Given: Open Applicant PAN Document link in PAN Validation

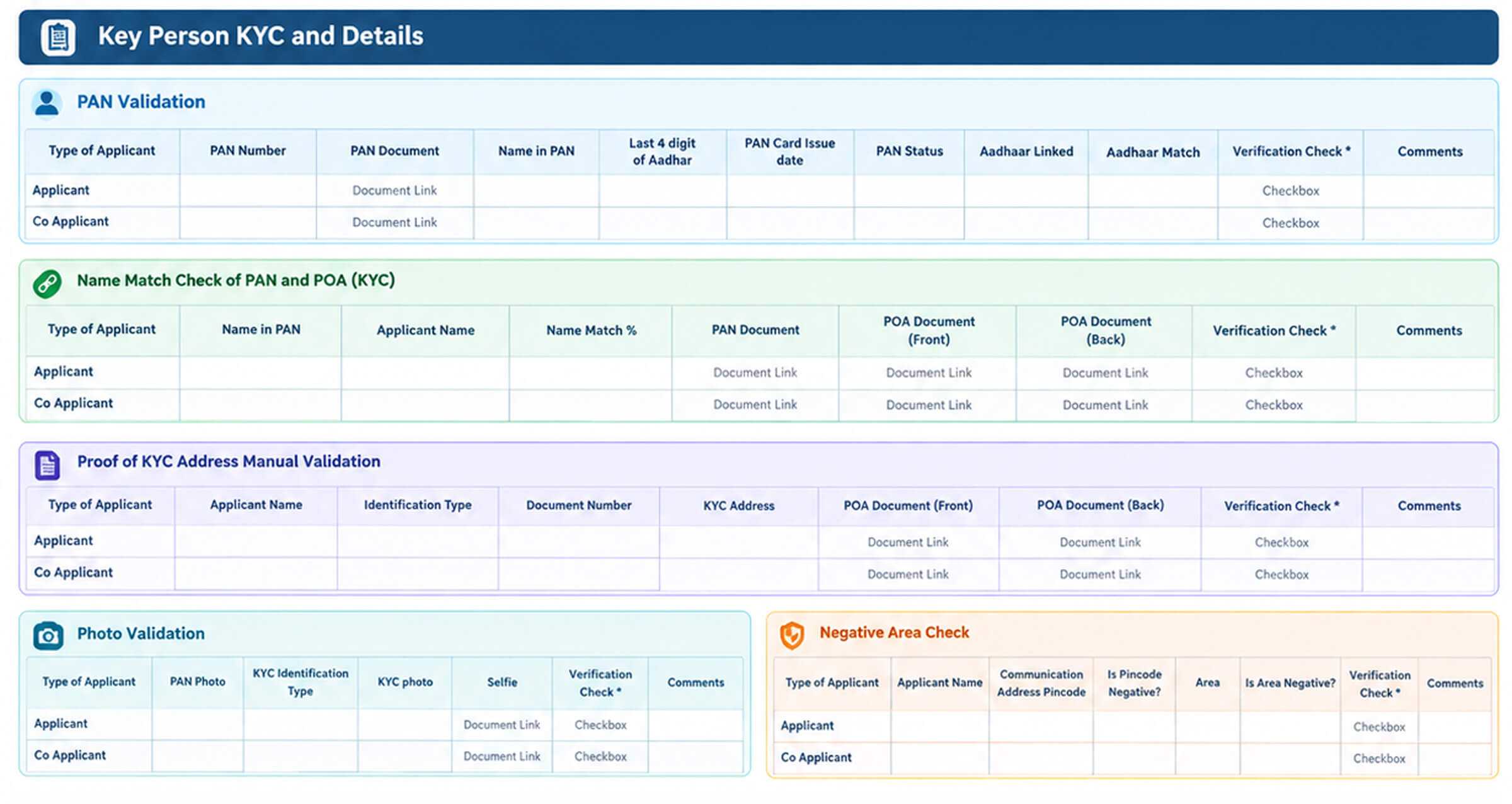Looking at the screenshot, I should (x=394, y=190).
